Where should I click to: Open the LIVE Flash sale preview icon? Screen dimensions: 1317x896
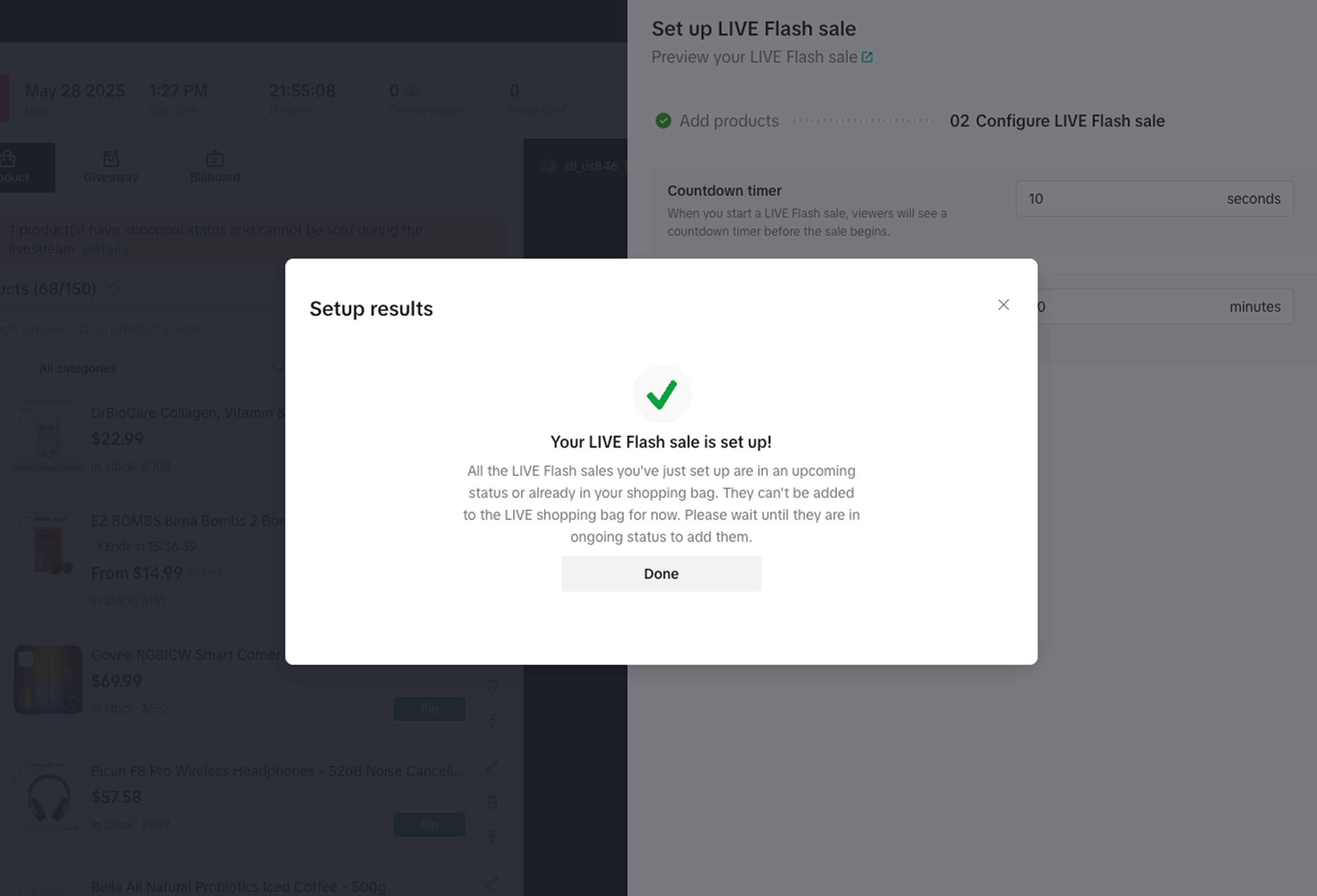[x=867, y=57]
